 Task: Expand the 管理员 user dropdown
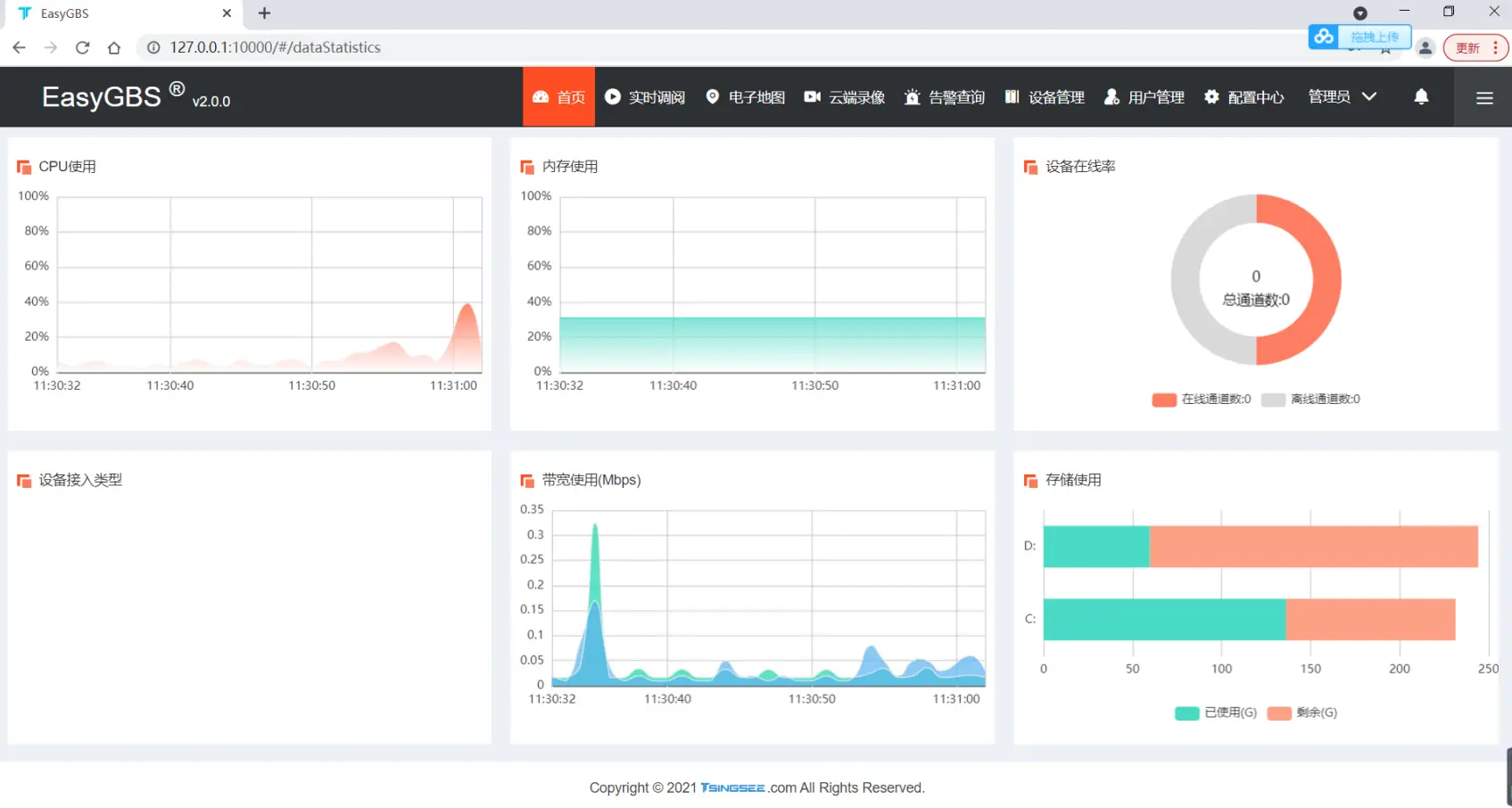click(x=1342, y=96)
